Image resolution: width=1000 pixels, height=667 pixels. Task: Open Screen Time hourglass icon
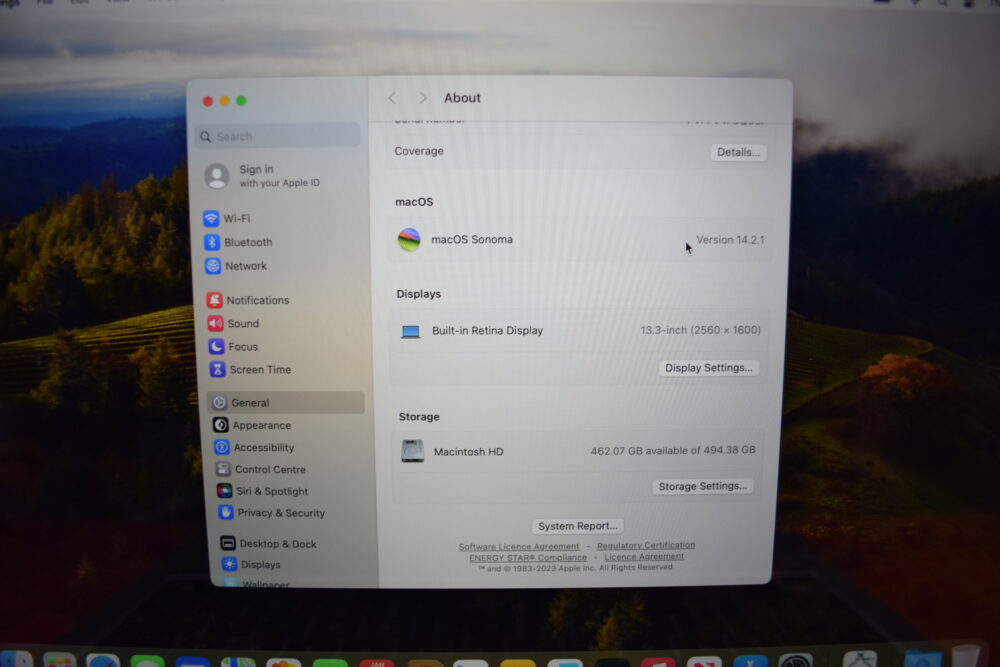point(217,369)
